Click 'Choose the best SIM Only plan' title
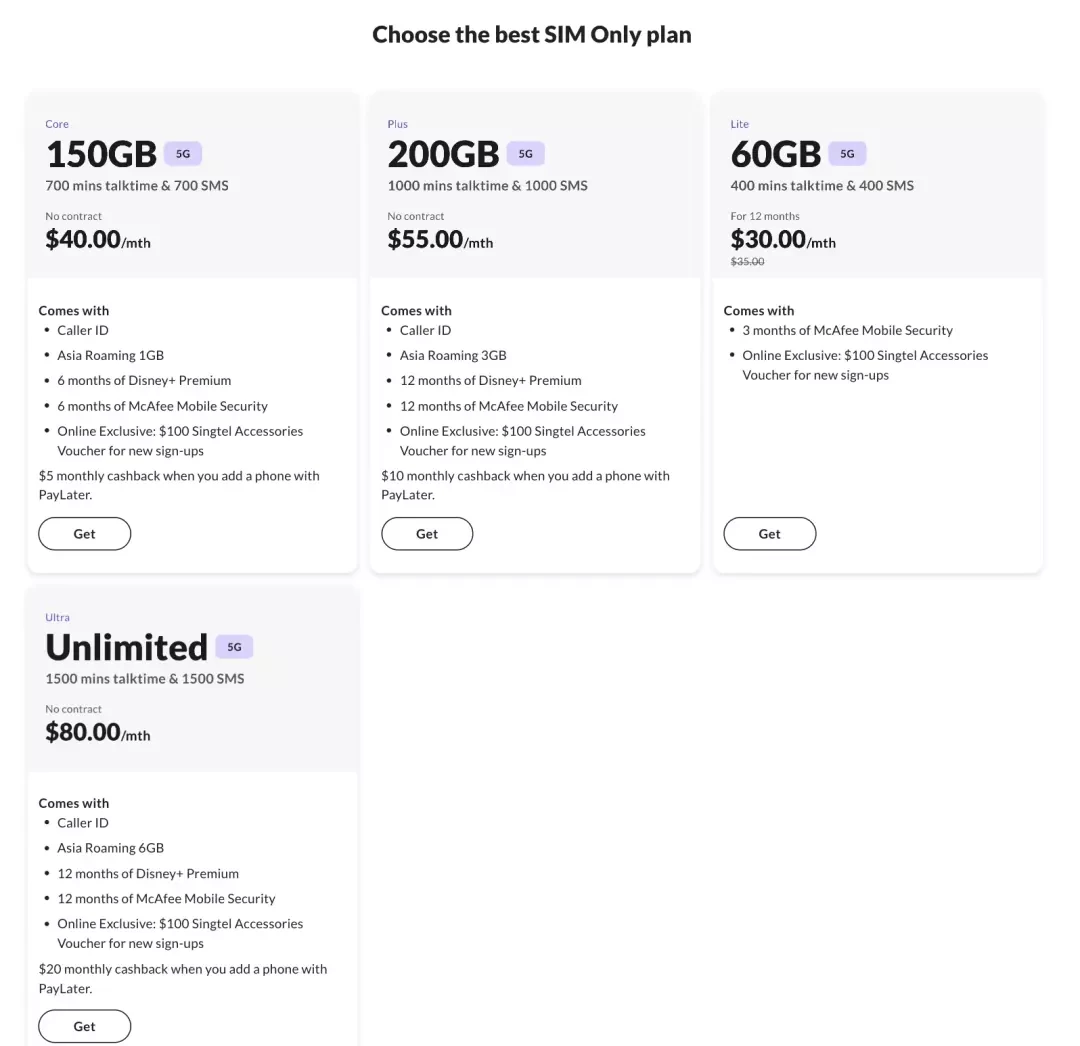 (x=532, y=34)
